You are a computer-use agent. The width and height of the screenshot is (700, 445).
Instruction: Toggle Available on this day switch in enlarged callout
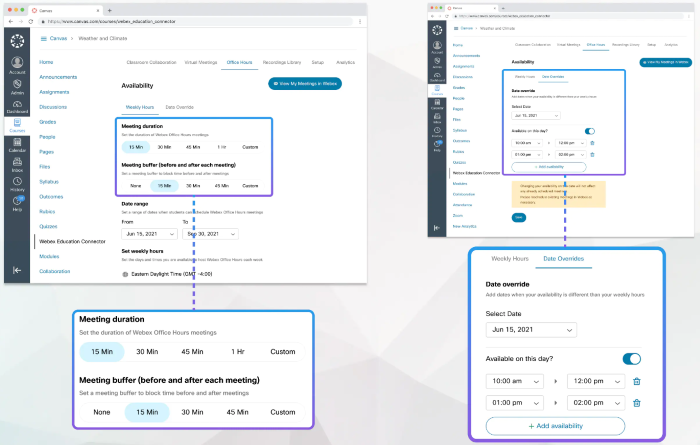point(632,359)
